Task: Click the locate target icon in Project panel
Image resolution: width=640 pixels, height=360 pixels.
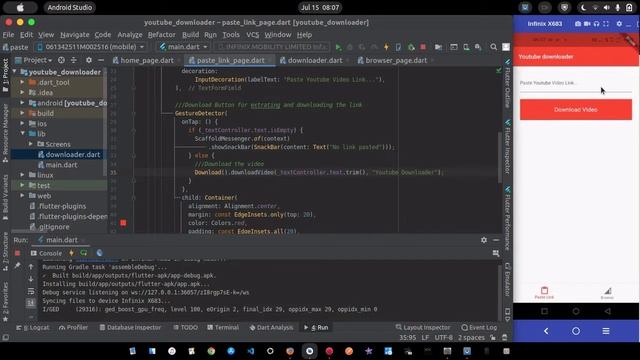Action: [61, 60]
